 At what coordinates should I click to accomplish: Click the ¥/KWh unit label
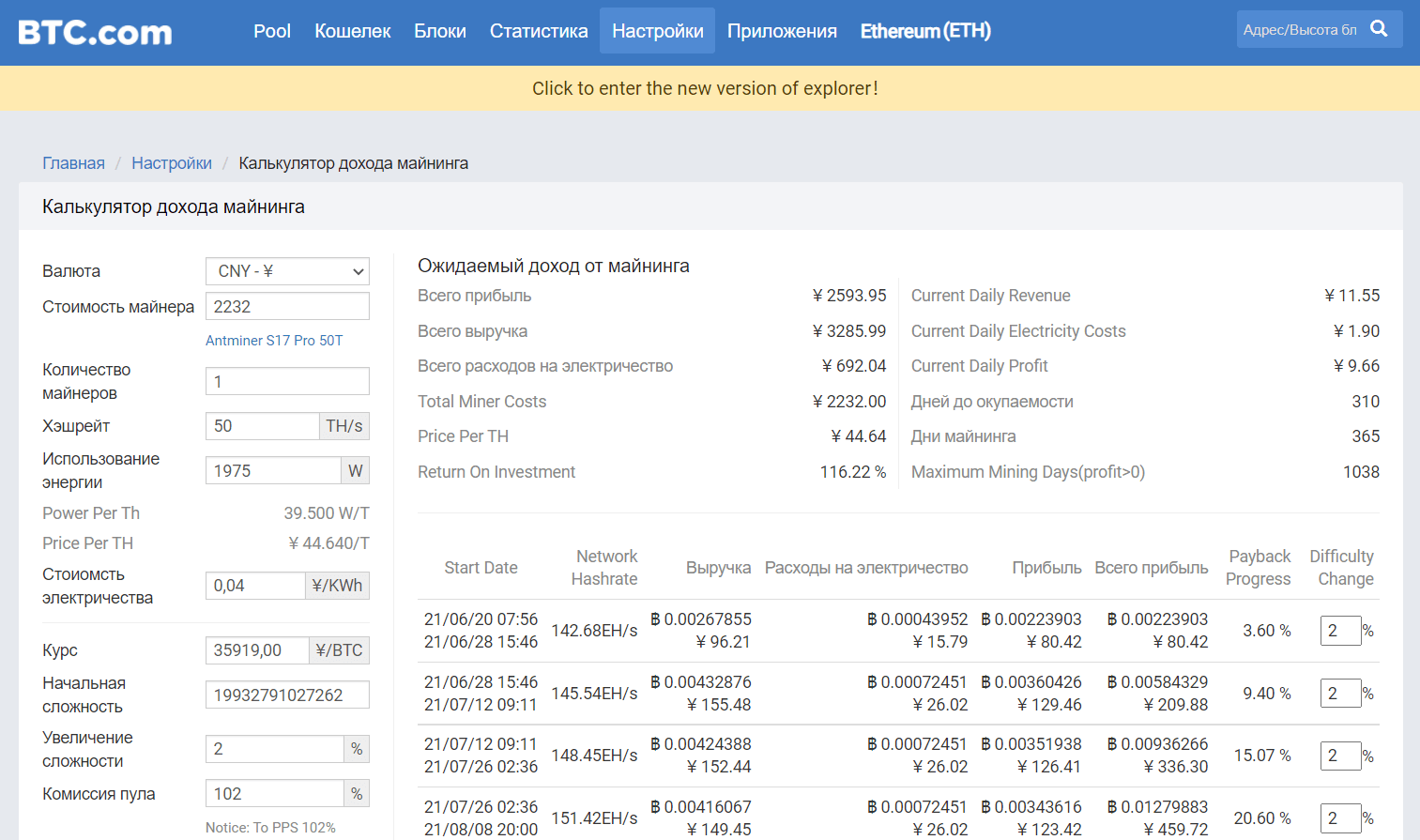[x=337, y=586]
